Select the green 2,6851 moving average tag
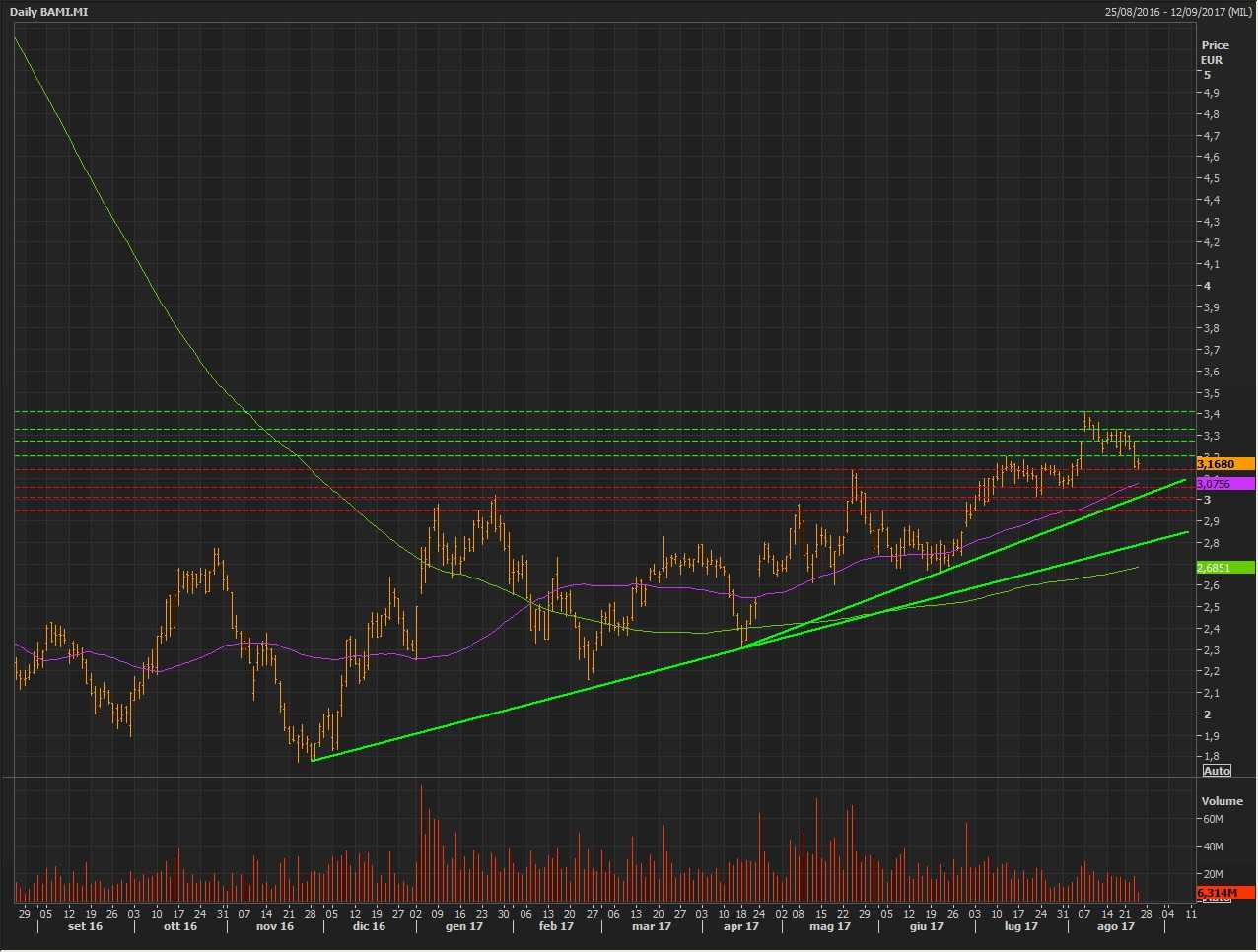The height and width of the screenshot is (952, 1258). point(1224,568)
